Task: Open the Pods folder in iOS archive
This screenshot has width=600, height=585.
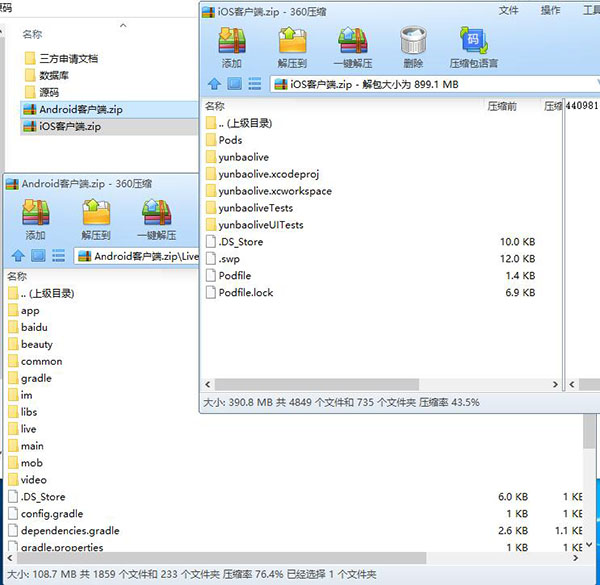Action: [224, 140]
